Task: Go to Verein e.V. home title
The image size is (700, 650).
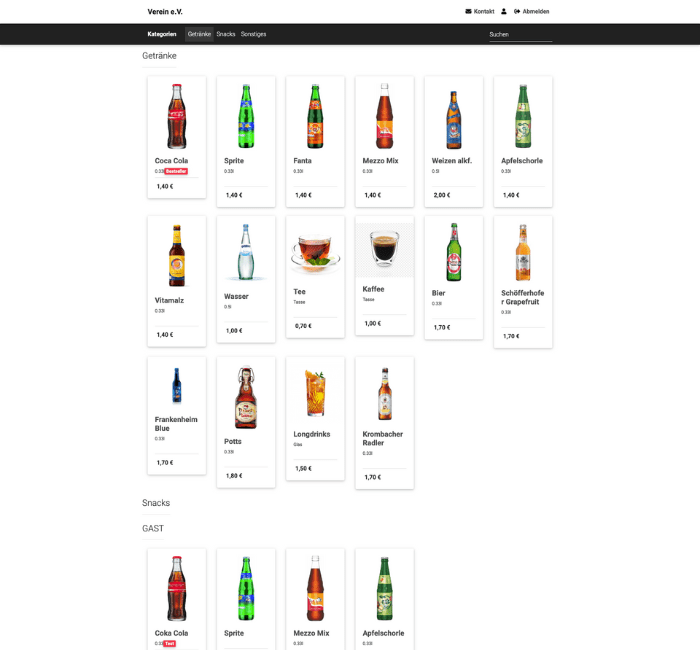Action: point(165,12)
